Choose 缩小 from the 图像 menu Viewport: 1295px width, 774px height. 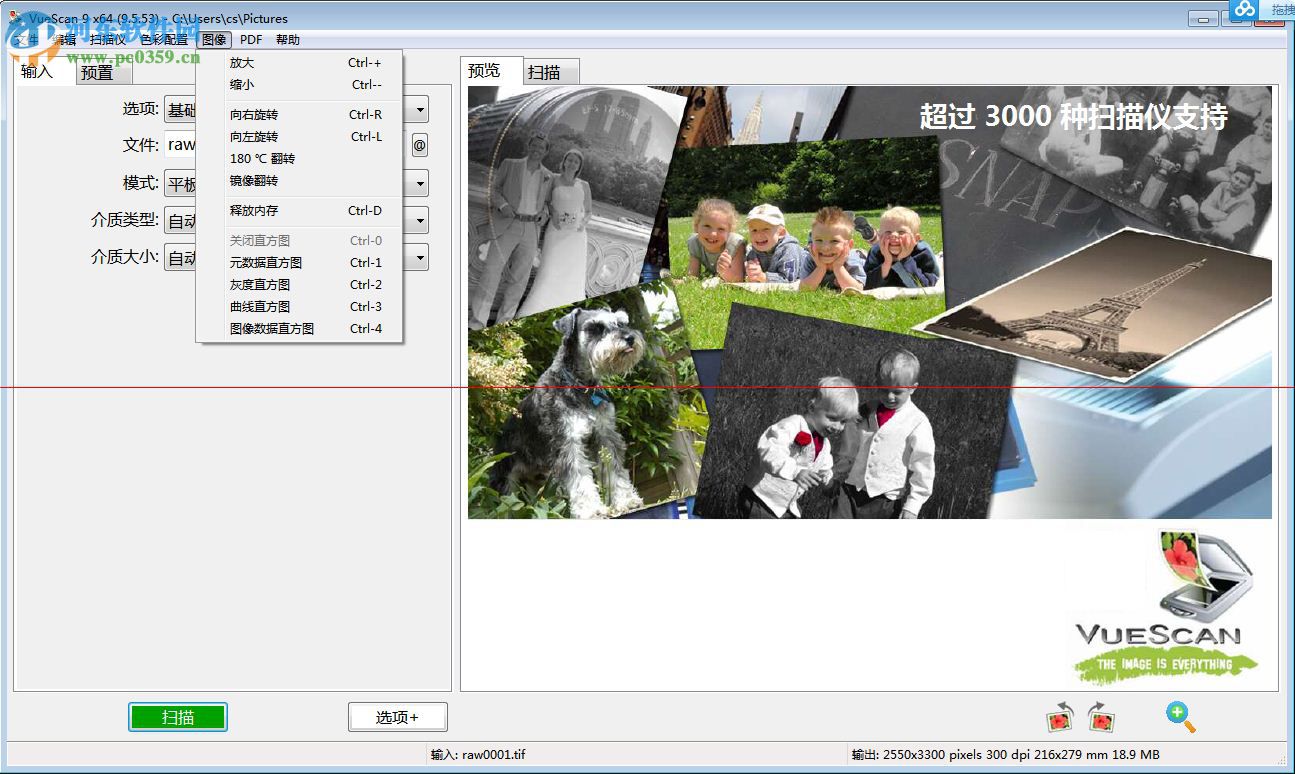click(x=300, y=85)
